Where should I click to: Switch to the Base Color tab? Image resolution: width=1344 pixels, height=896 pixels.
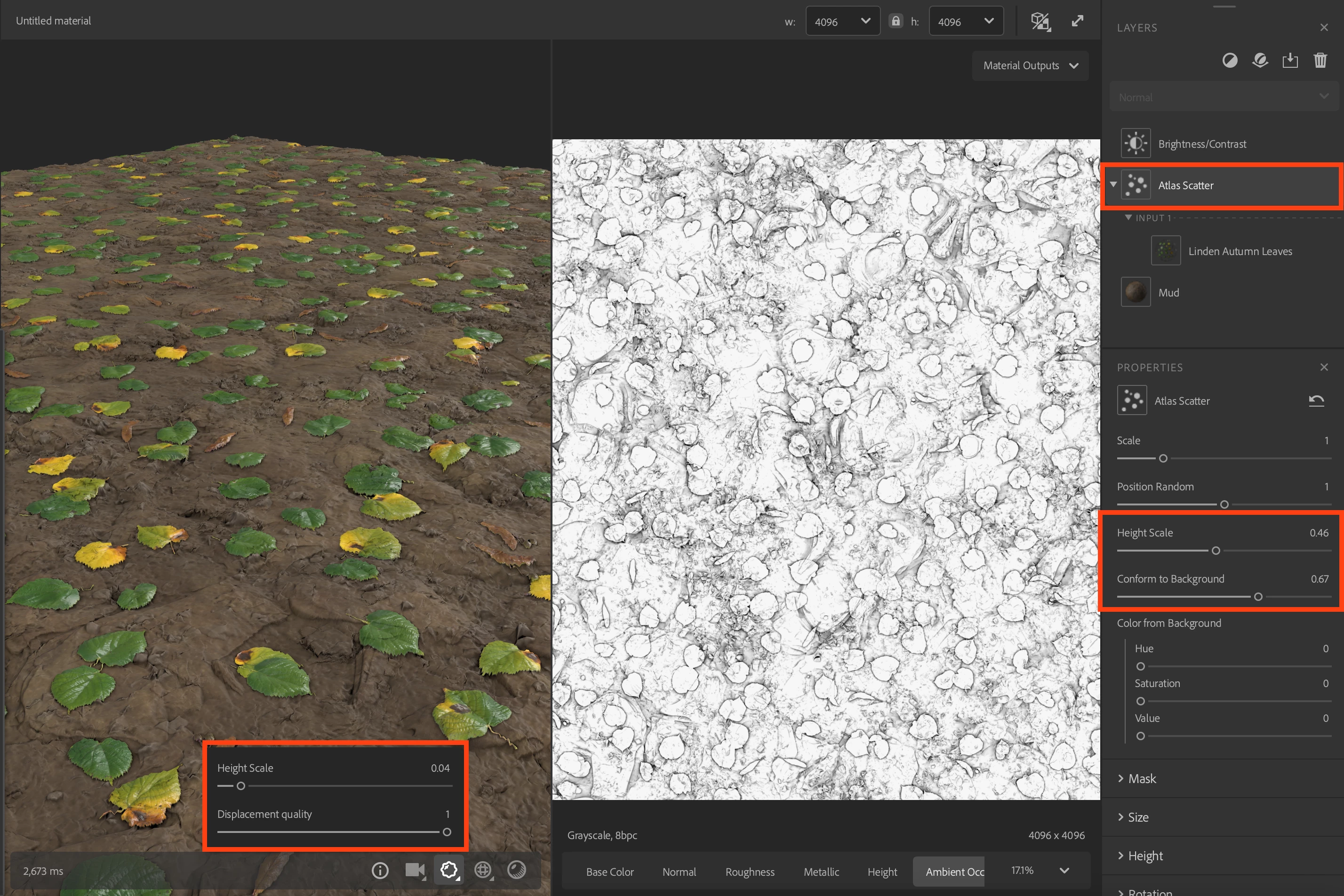tap(610, 872)
